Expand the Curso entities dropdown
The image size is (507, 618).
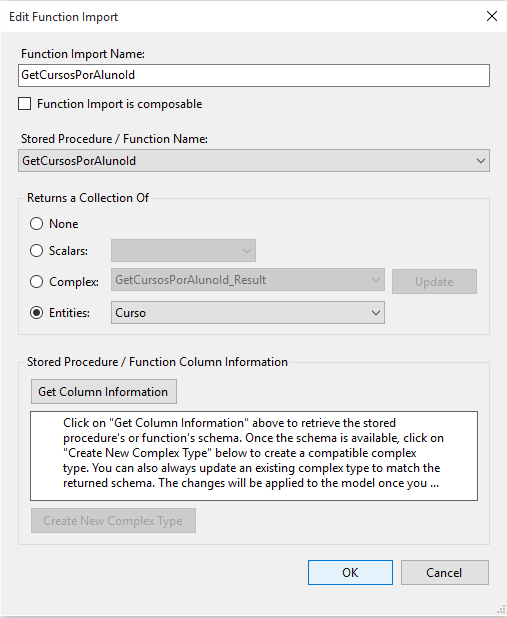coord(248,313)
